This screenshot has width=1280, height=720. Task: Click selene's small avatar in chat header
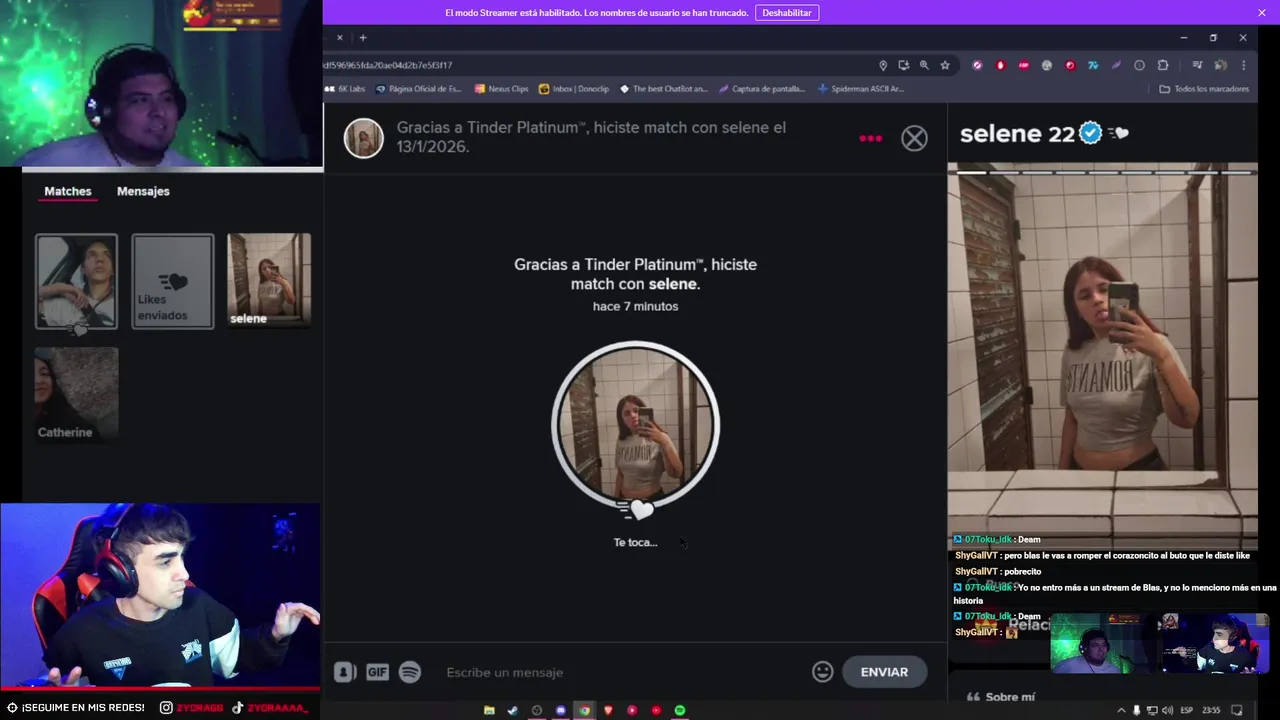coord(364,138)
